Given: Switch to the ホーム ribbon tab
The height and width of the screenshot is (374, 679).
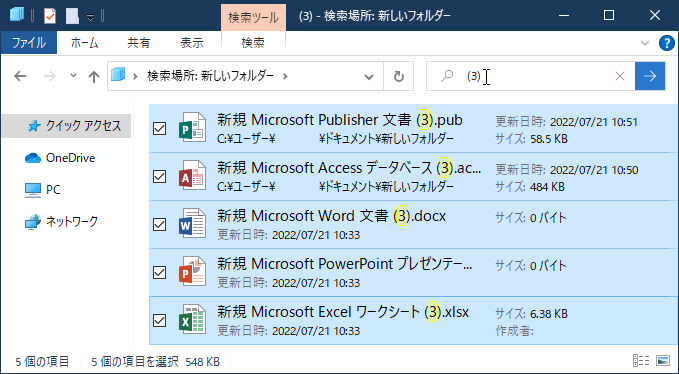Looking at the screenshot, I should tap(84, 42).
